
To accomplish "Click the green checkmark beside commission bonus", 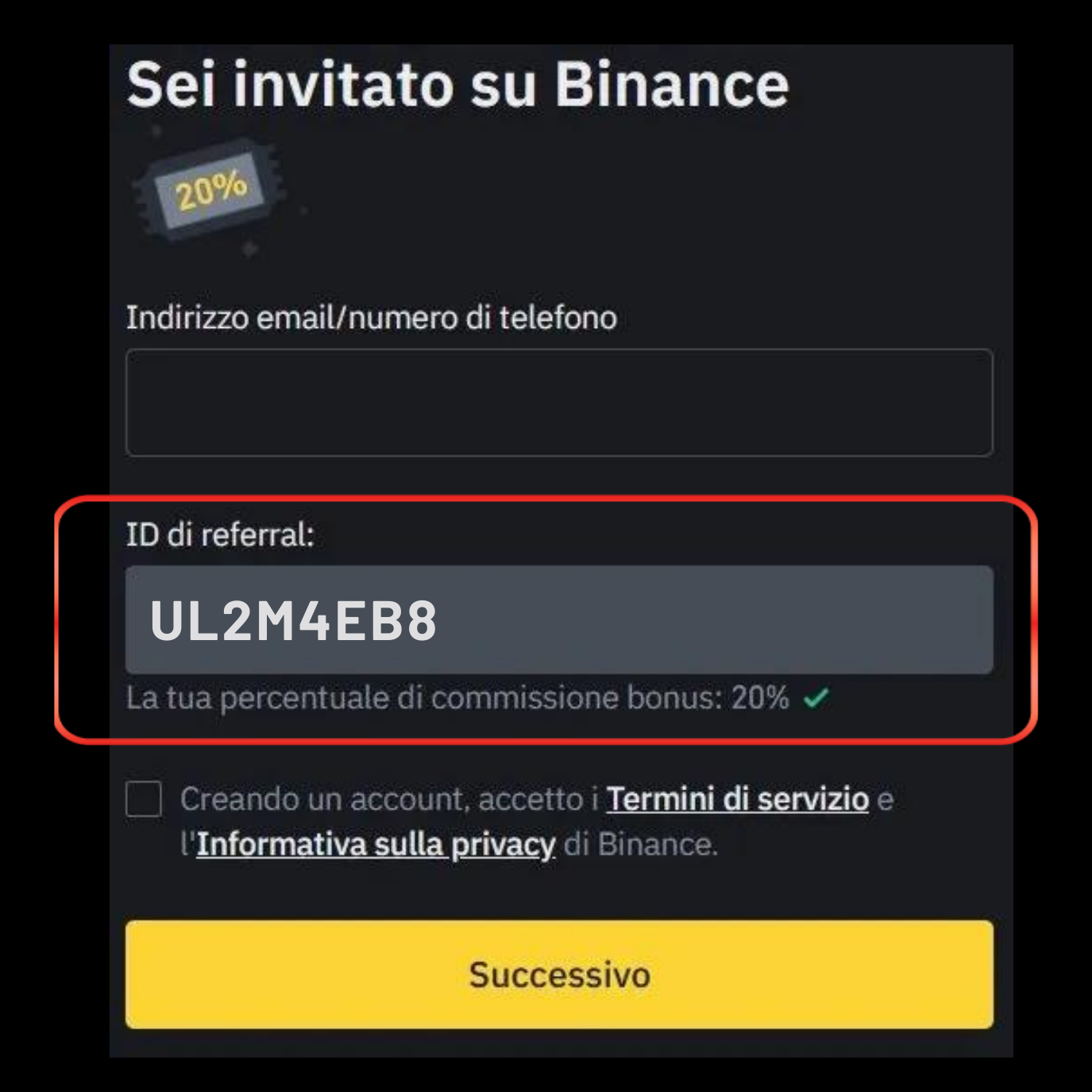I will tap(816, 698).
